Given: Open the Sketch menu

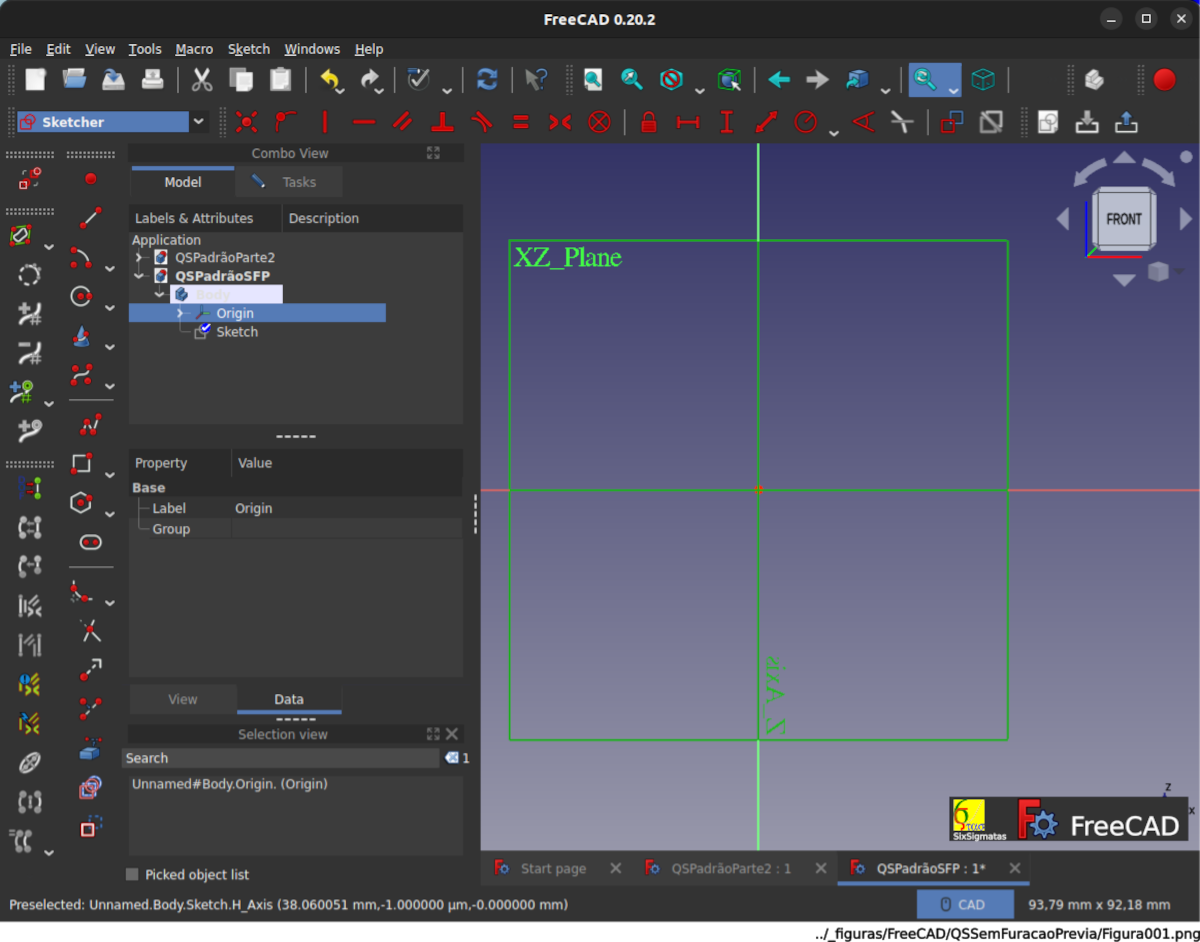Looking at the screenshot, I should (x=249, y=49).
